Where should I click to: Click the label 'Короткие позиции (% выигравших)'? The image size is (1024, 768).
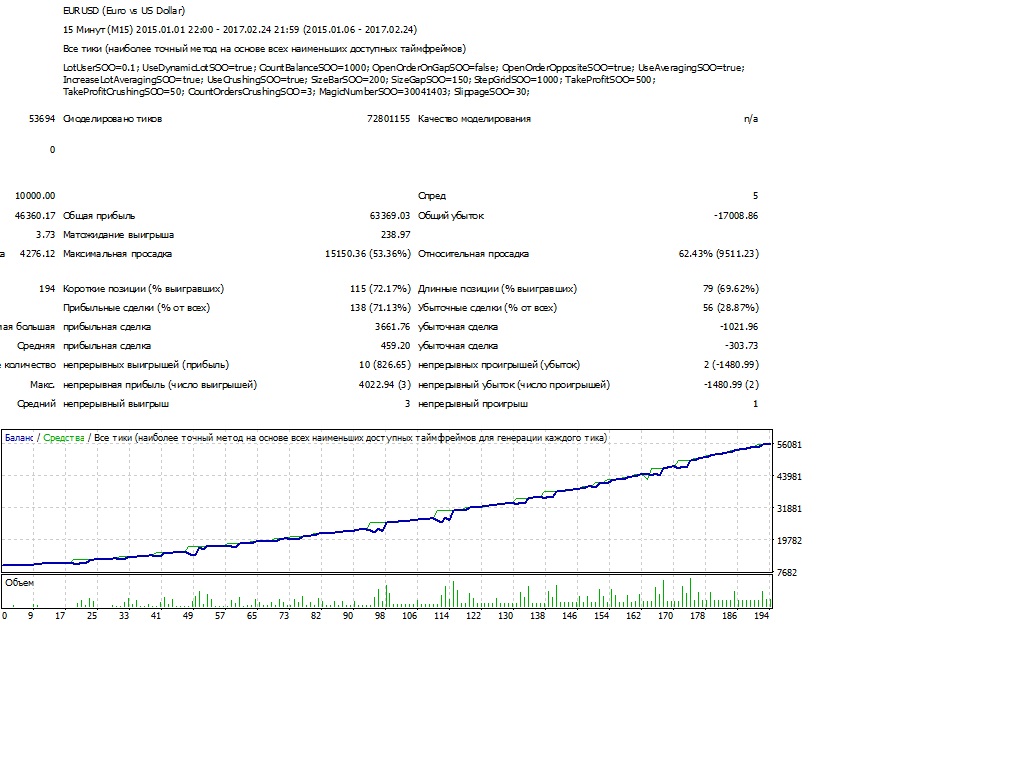(x=143, y=289)
